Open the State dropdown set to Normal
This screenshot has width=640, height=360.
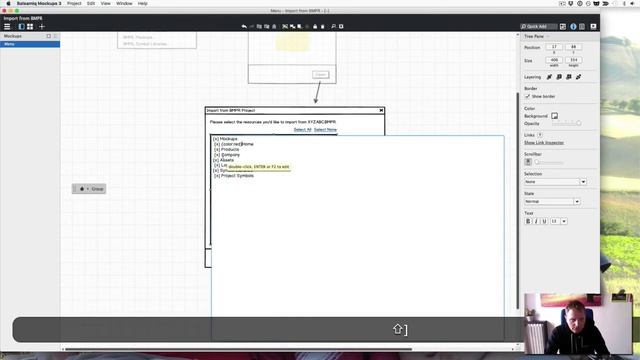(552, 202)
